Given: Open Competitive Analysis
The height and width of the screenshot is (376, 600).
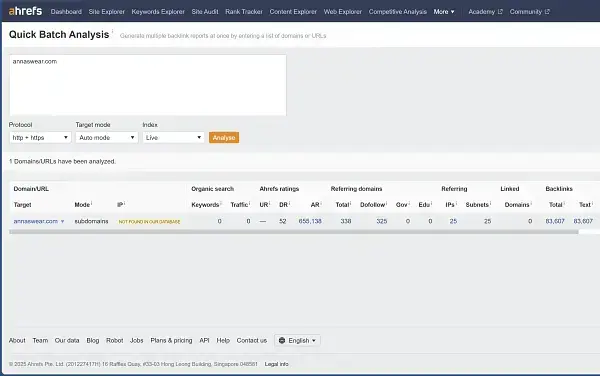Looking at the screenshot, I should [x=398, y=12].
